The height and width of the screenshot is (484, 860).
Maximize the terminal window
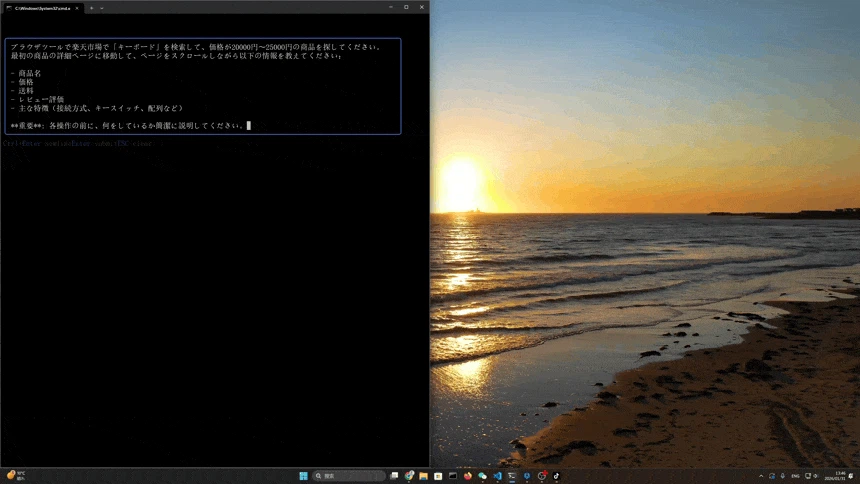[406, 7]
